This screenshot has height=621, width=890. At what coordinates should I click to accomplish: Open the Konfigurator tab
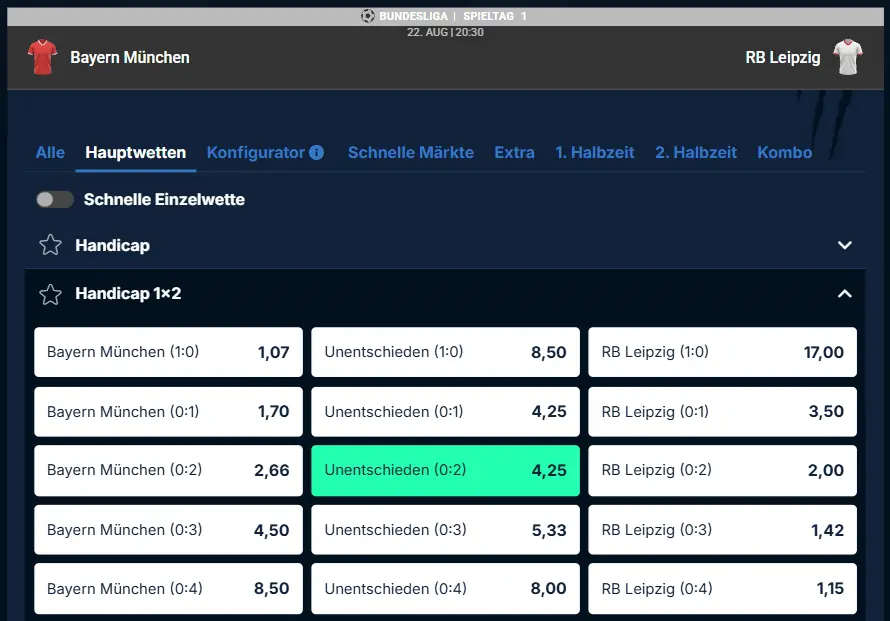click(x=255, y=152)
